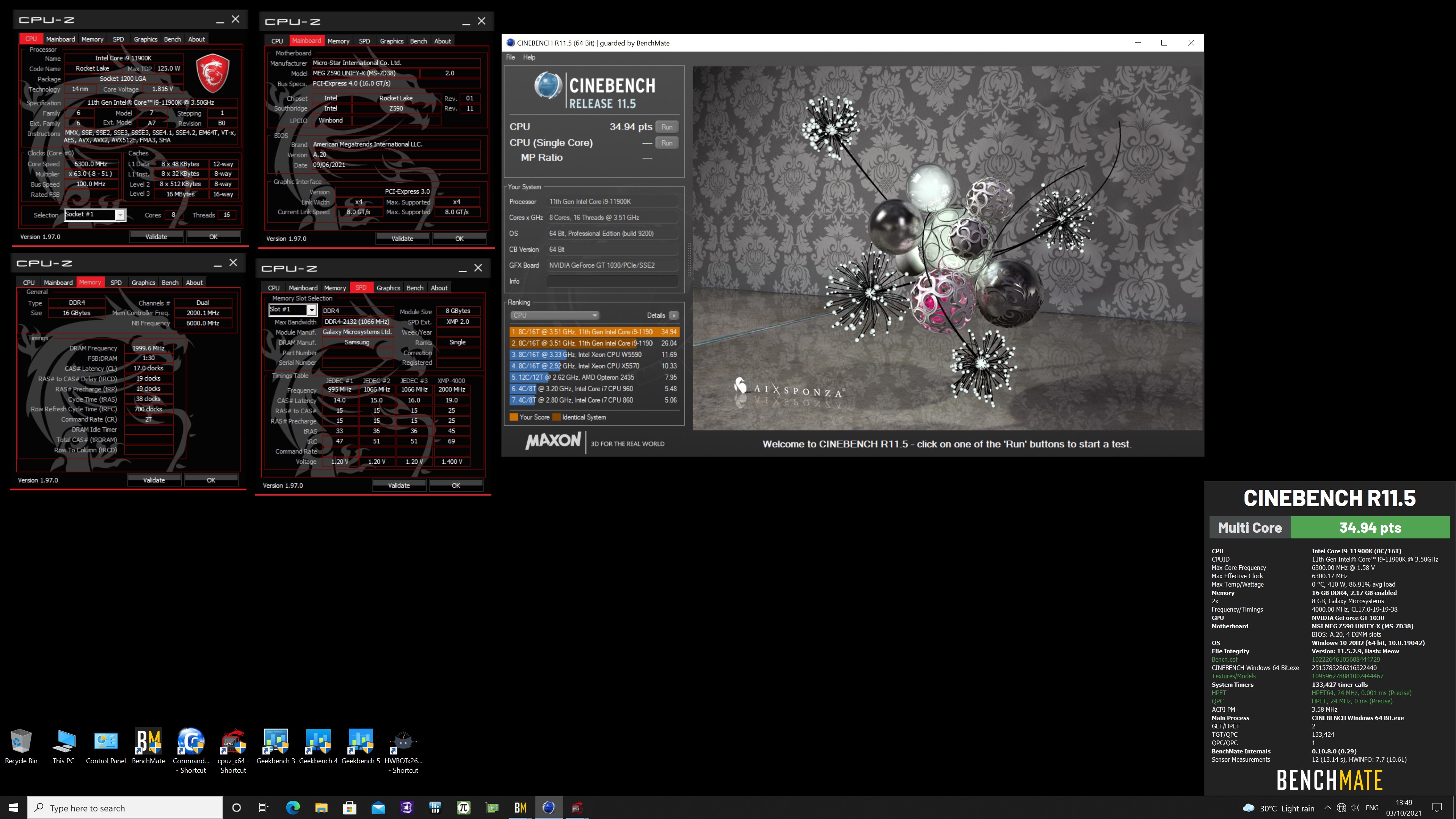The image size is (1456, 819).
Task: Select ranking row AMD Opteron 2435
Action: coord(593,377)
